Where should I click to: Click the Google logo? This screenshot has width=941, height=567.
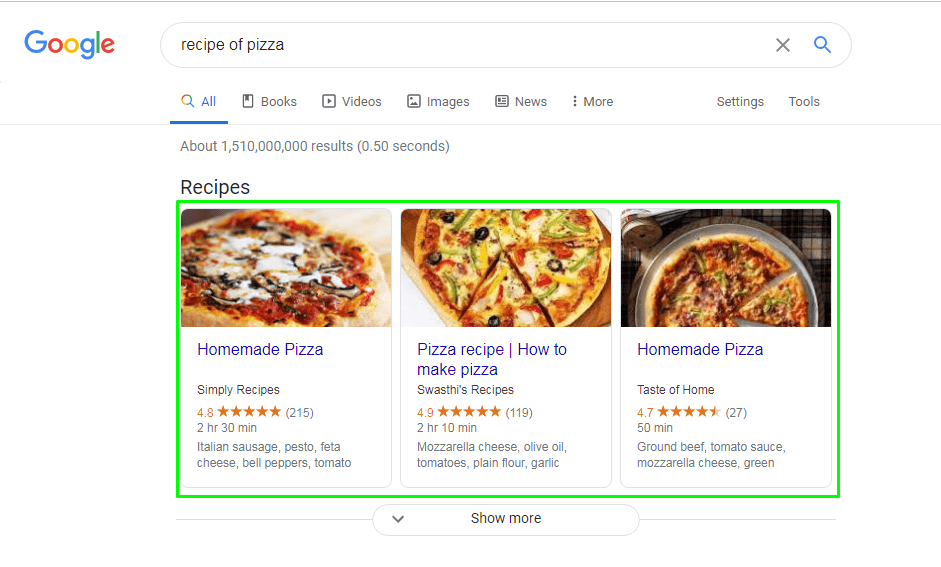coord(69,44)
